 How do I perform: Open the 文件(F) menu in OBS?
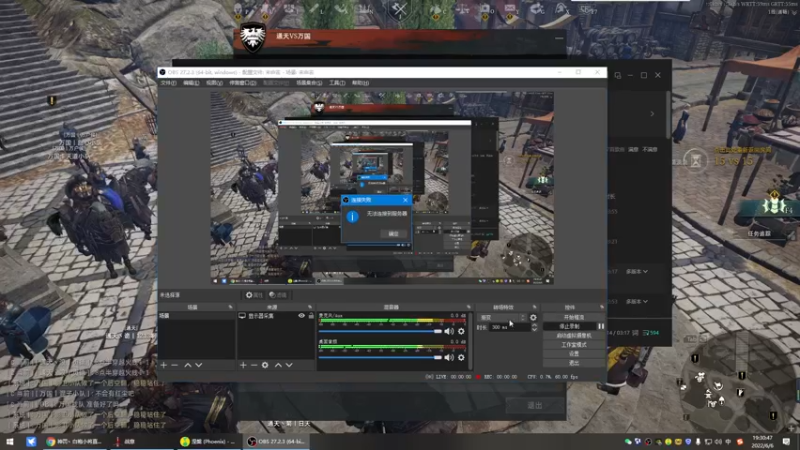pyautogui.click(x=168, y=83)
